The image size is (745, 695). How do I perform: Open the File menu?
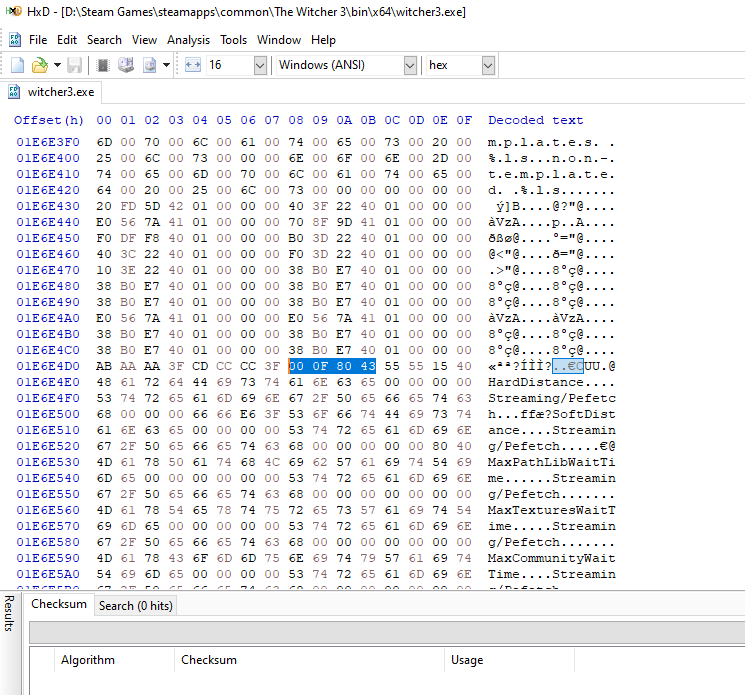click(x=38, y=40)
